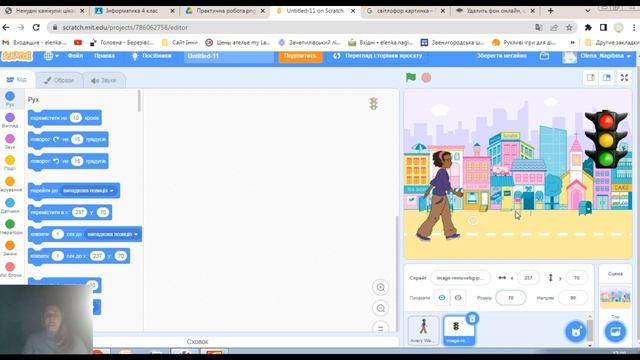The image size is (640, 360).
Task: Open the language globe menu
Action: point(51,56)
